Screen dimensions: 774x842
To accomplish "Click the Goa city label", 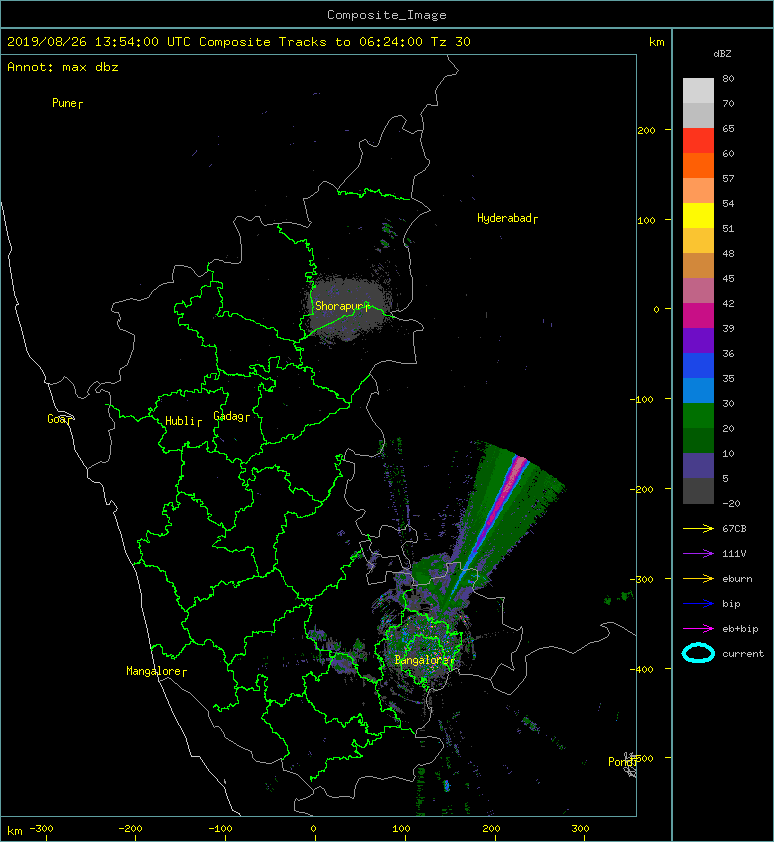I will point(56,419).
